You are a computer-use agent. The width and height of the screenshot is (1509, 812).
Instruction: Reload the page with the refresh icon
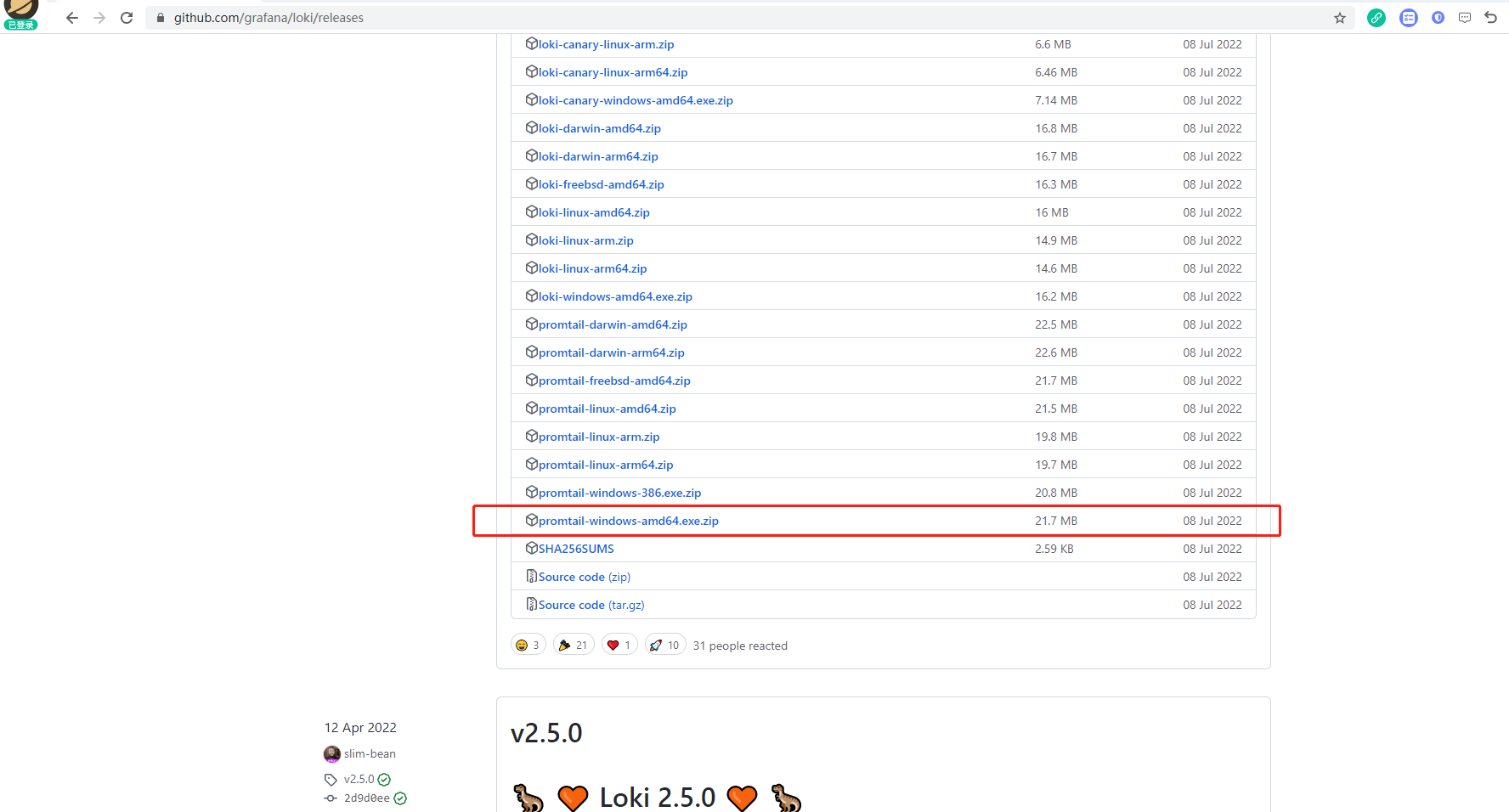tap(127, 18)
